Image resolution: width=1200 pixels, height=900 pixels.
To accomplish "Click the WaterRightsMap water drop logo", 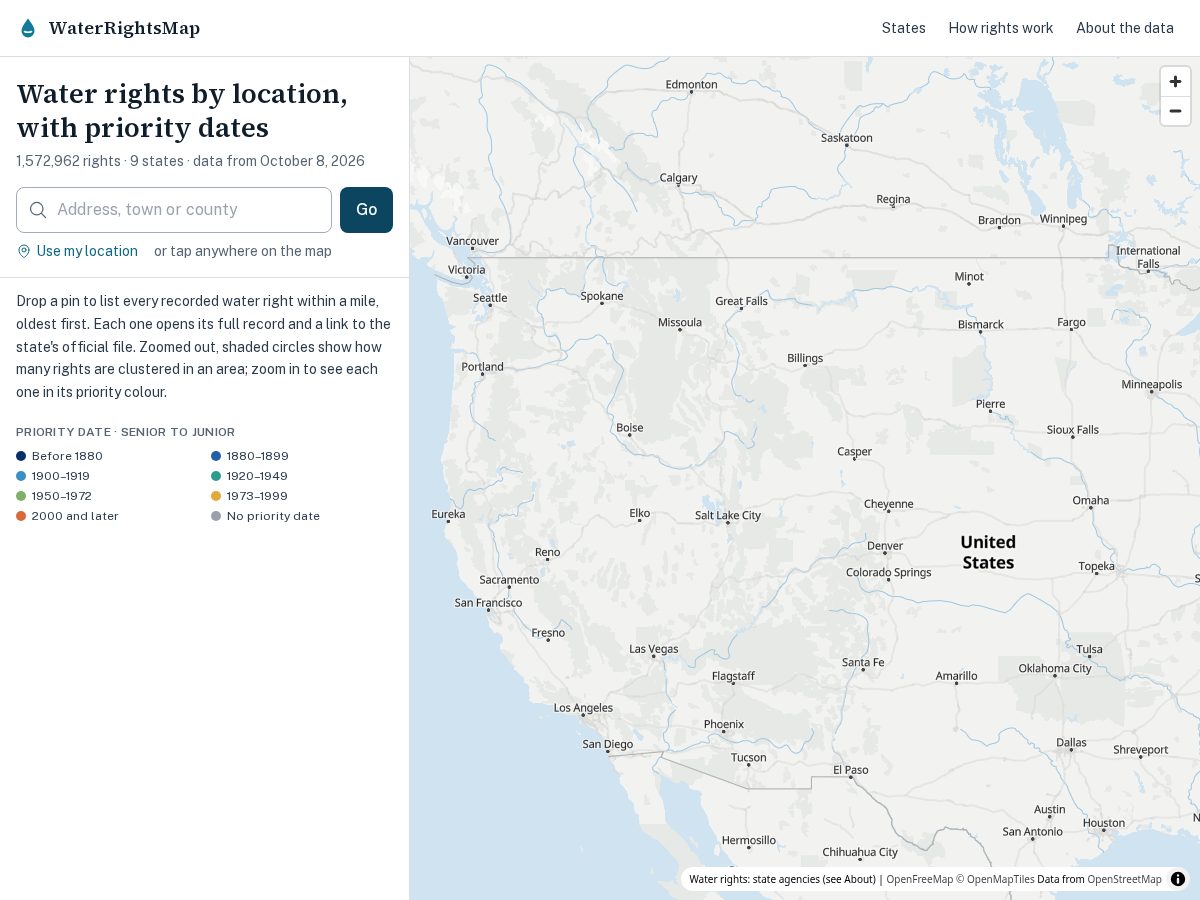I will 28,28.
